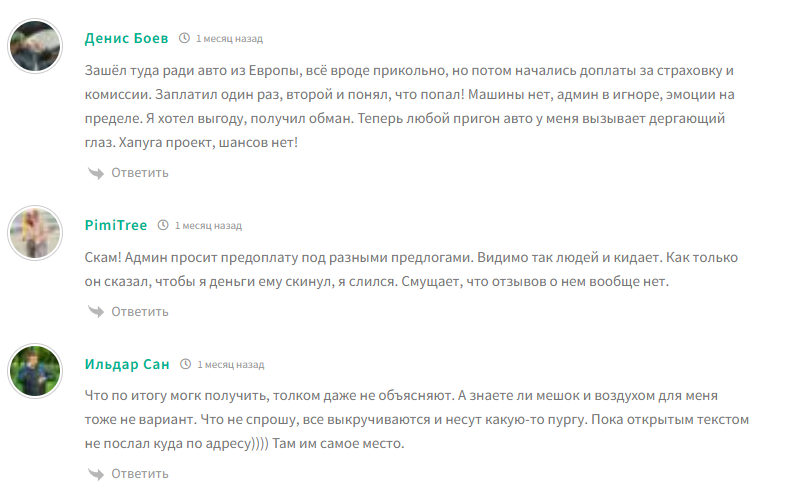Click the reply arrow icon under PimiTree's comment

tap(96, 311)
